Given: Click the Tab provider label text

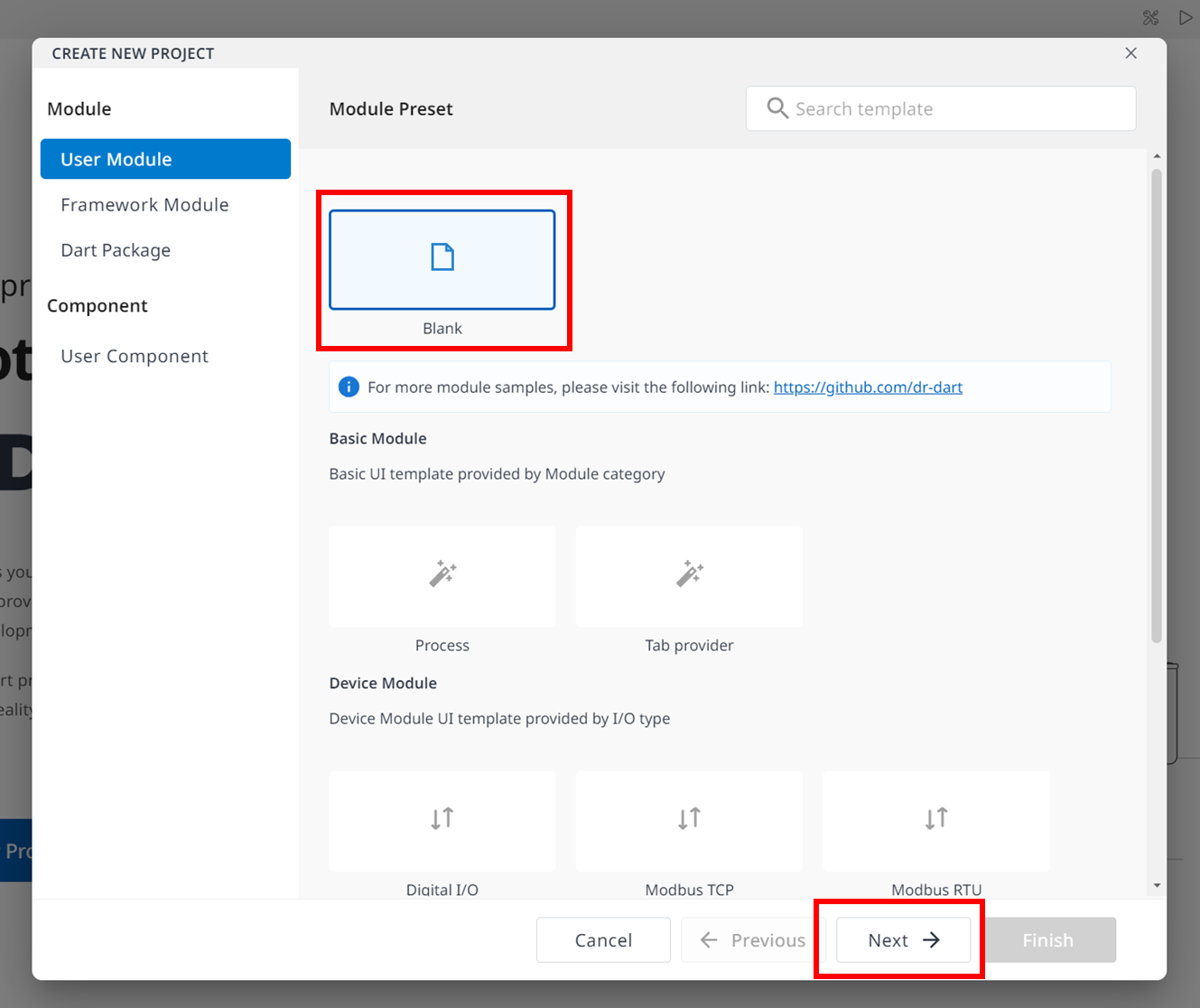Looking at the screenshot, I should [690, 646].
